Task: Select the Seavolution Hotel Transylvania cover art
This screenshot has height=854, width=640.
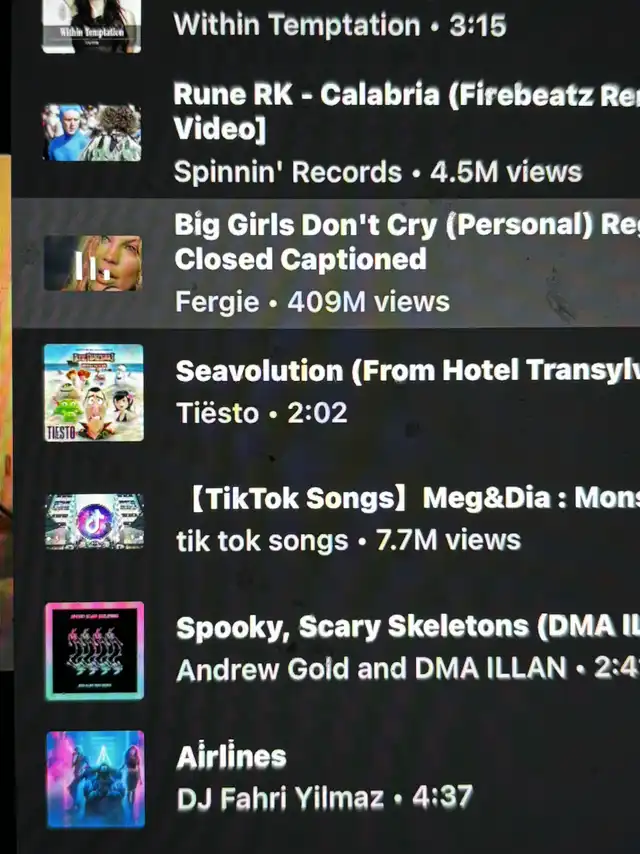Action: pyautogui.click(x=94, y=392)
